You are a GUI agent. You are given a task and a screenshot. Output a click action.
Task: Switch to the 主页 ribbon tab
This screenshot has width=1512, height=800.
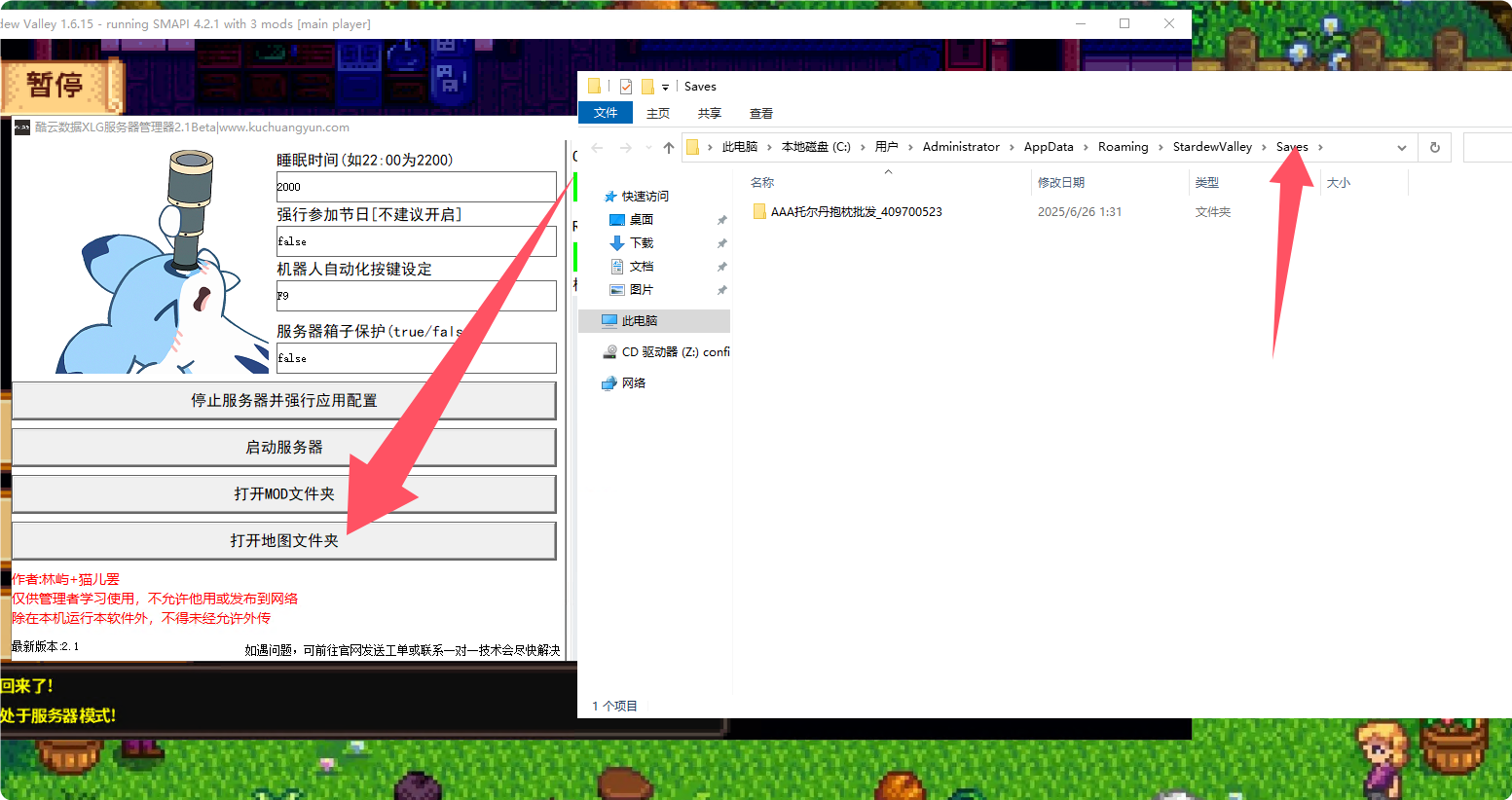[x=658, y=113]
